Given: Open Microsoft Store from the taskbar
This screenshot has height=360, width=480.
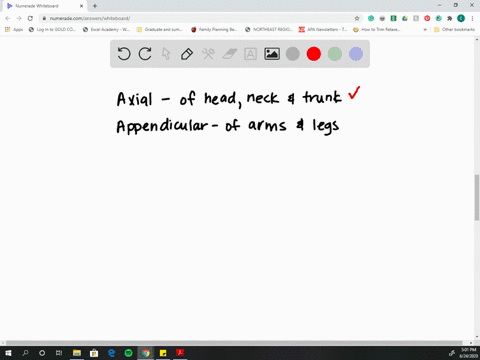Looking at the screenshot, I should pos(94,353).
